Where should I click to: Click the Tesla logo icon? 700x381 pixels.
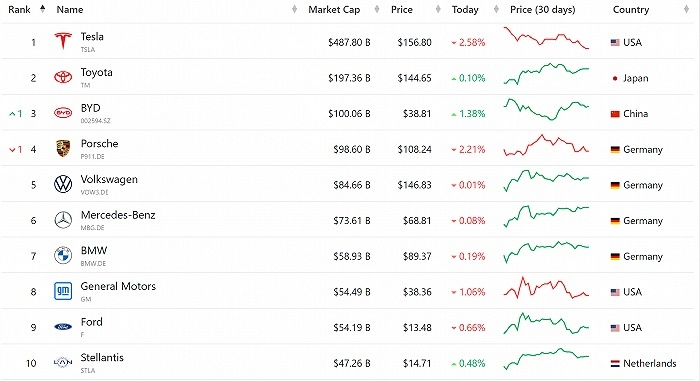pyautogui.click(x=63, y=42)
